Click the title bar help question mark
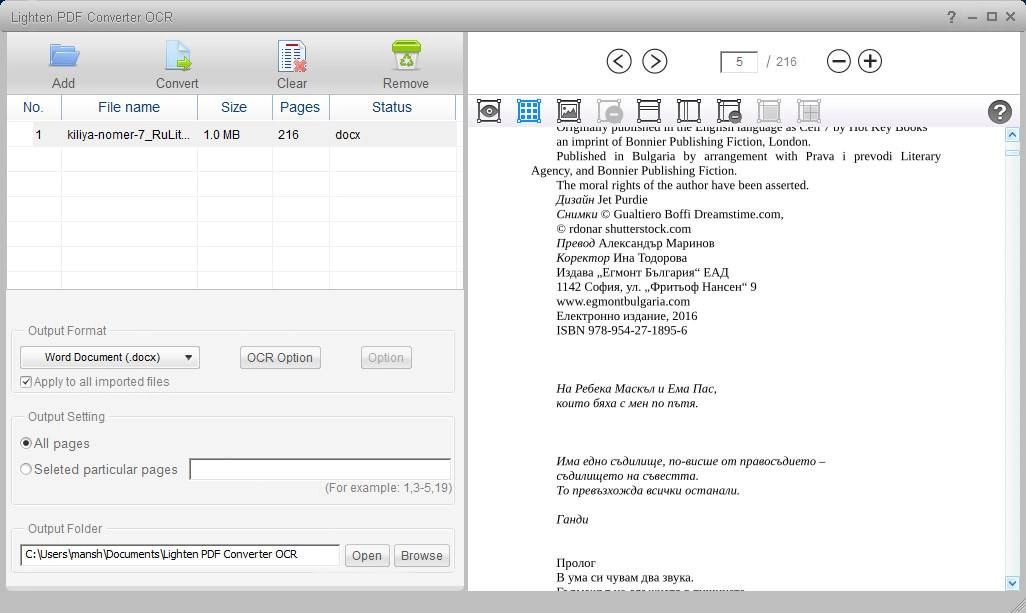Image resolution: width=1026 pixels, height=613 pixels. coord(951,17)
